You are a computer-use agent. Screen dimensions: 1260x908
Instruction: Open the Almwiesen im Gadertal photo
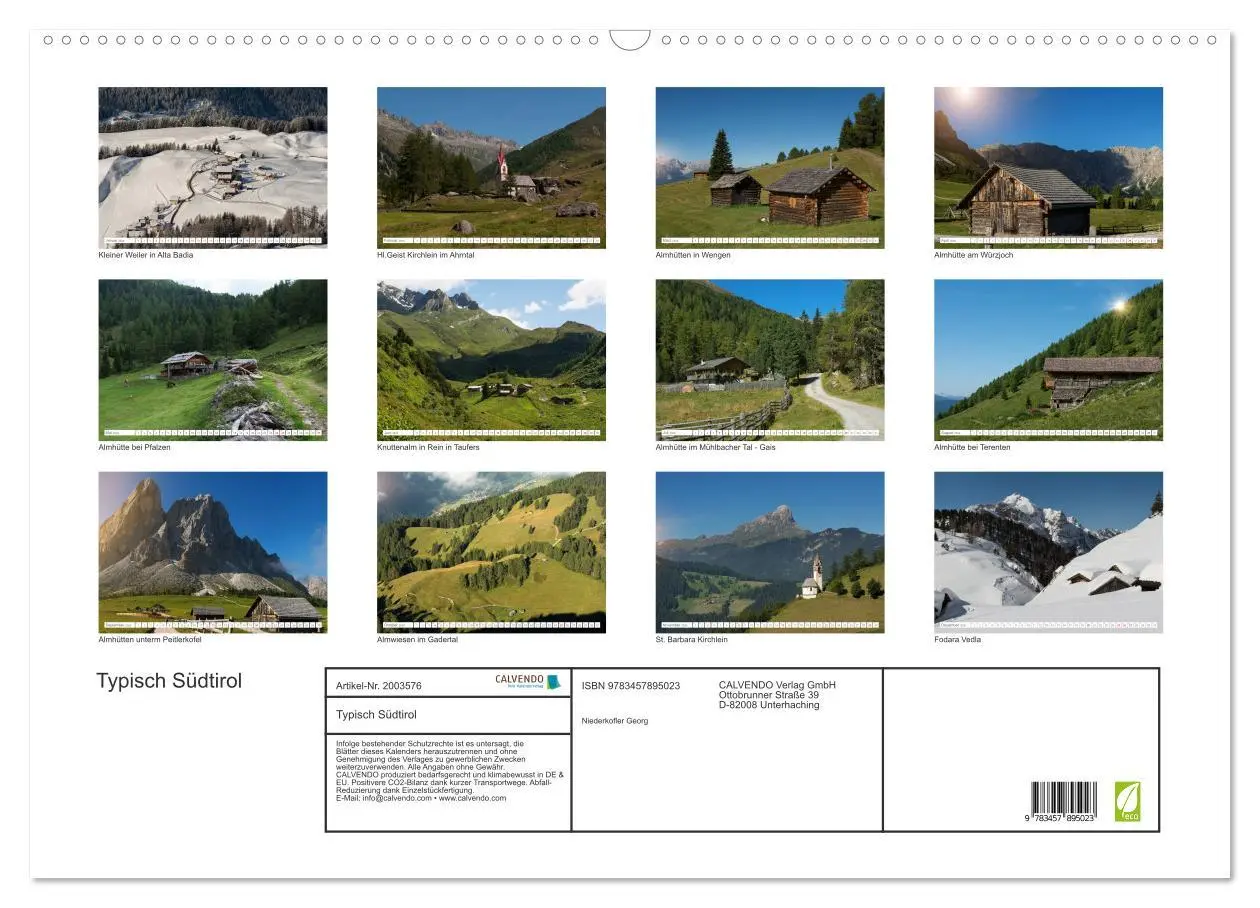click(x=491, y=552)
